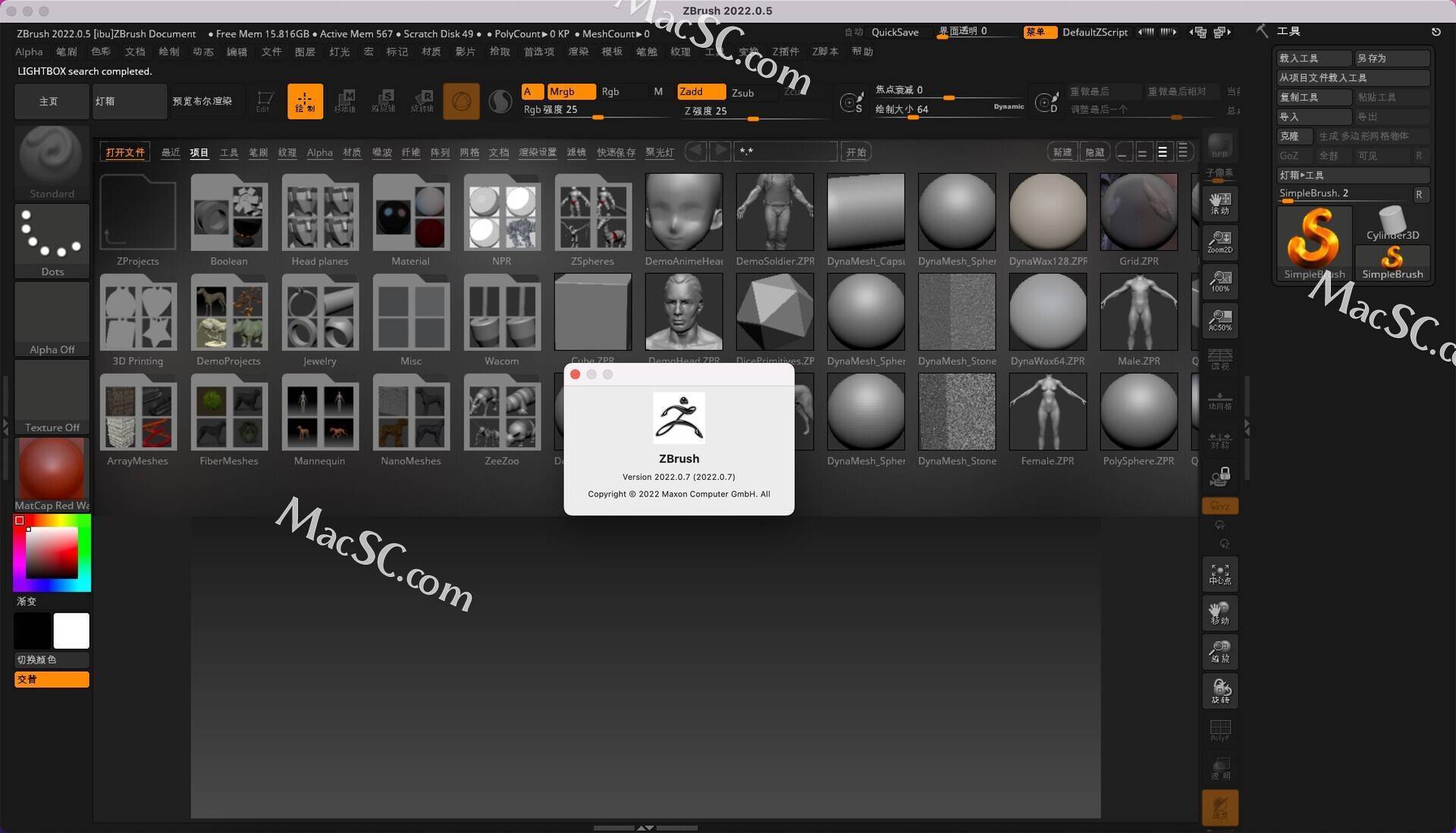The image size is (1456, 833).
Task: Click the Move (移动) view icon
Action: [x=1220, y=613]
